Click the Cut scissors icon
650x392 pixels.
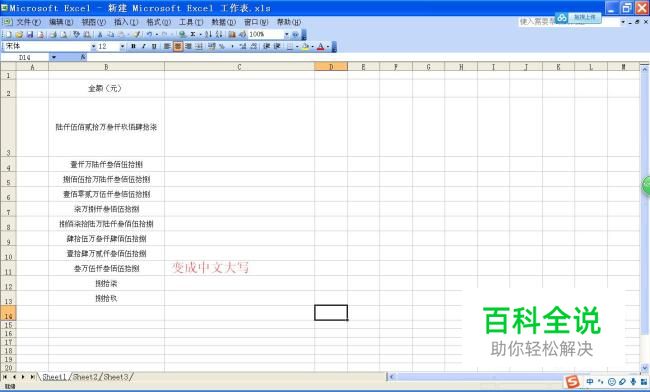(100, 35)
